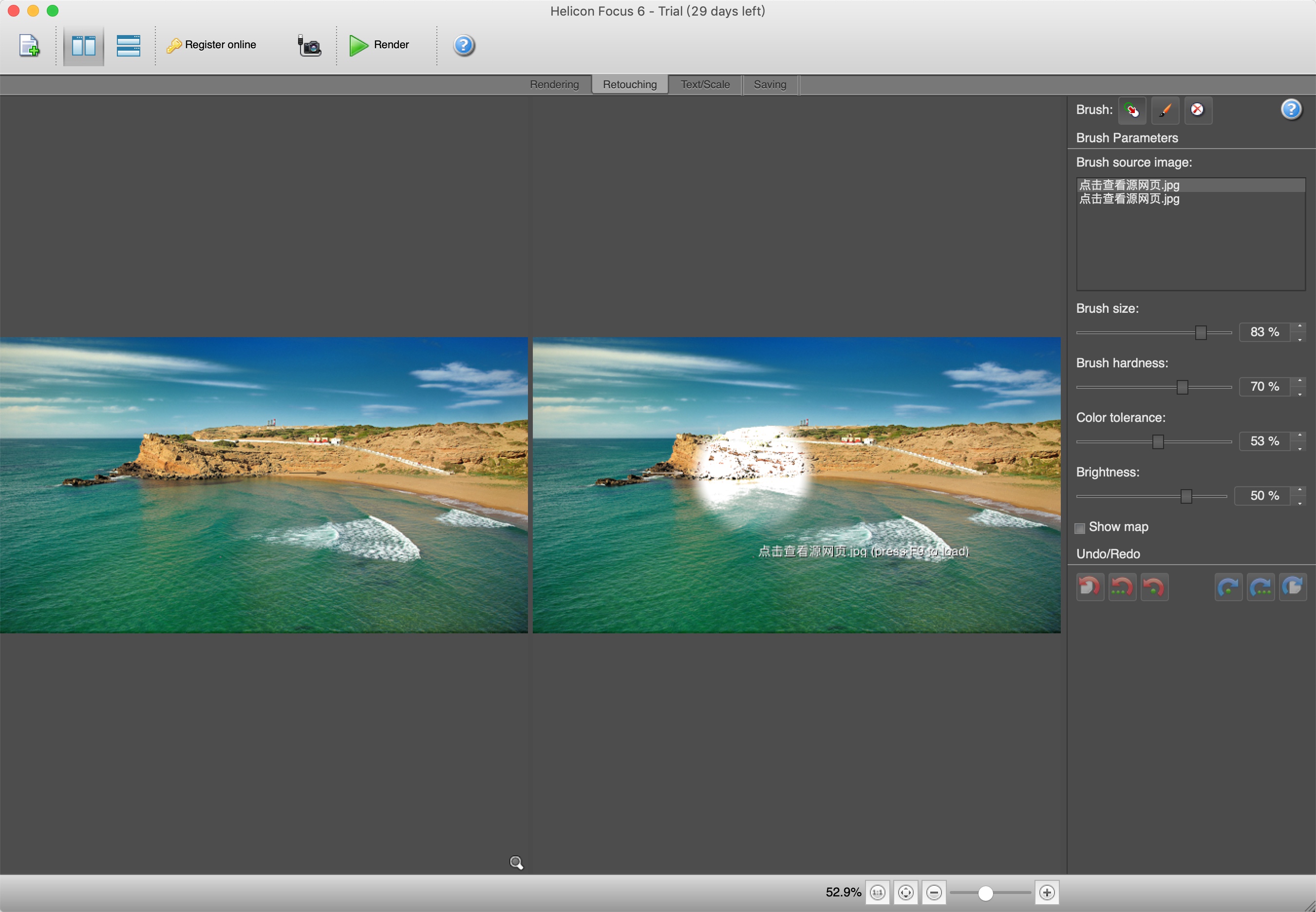Click the 1:1 actual size zoom button
This screenshot has width=1316, height=912.
coord(877,893)
